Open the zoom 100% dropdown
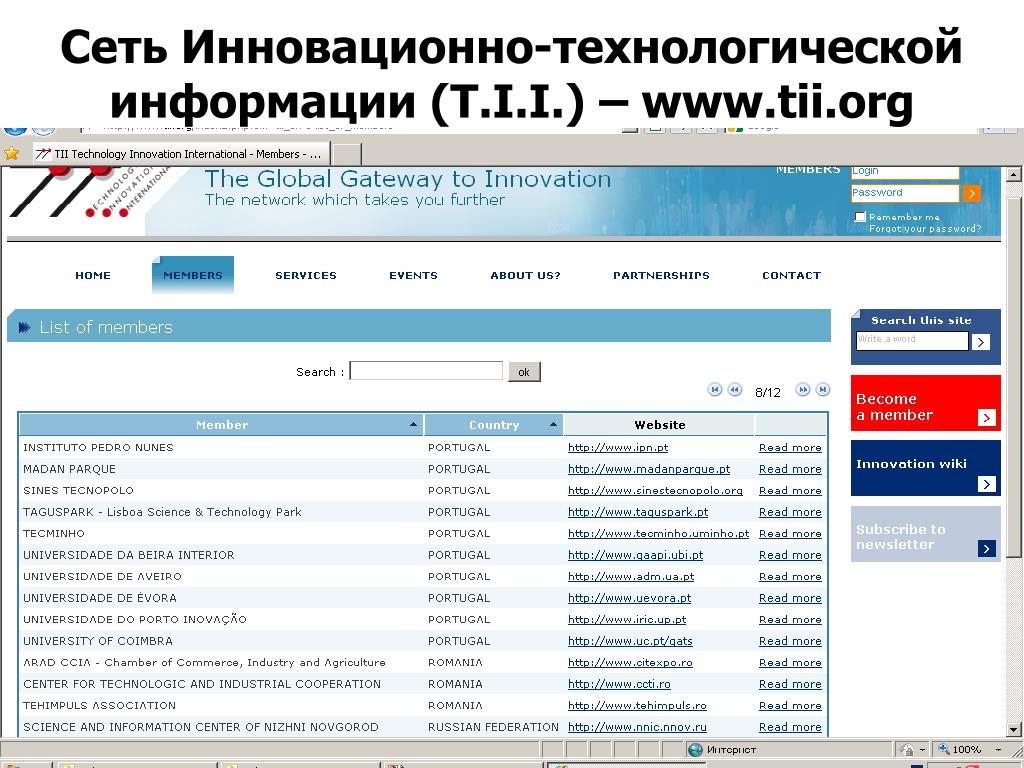The image size is (1024, 768). 999,750
